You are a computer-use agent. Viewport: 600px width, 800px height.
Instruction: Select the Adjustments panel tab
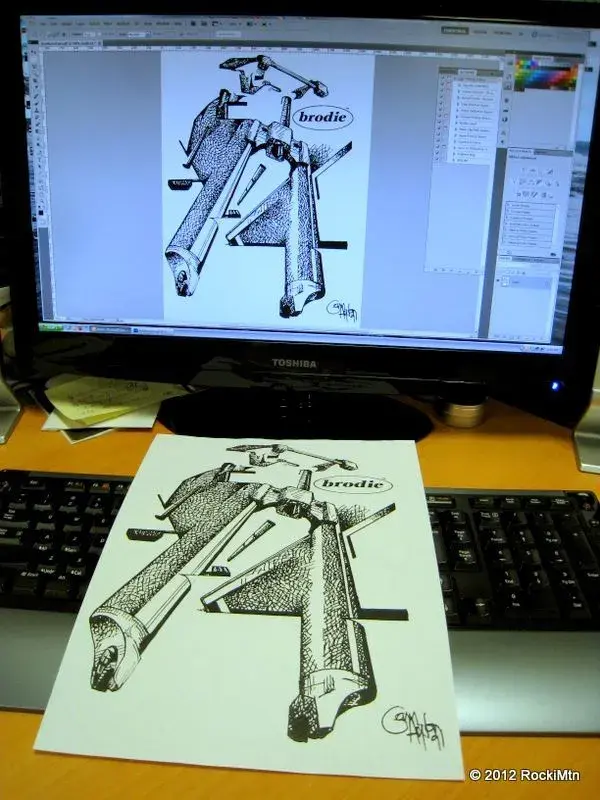[x=519, y=152]
